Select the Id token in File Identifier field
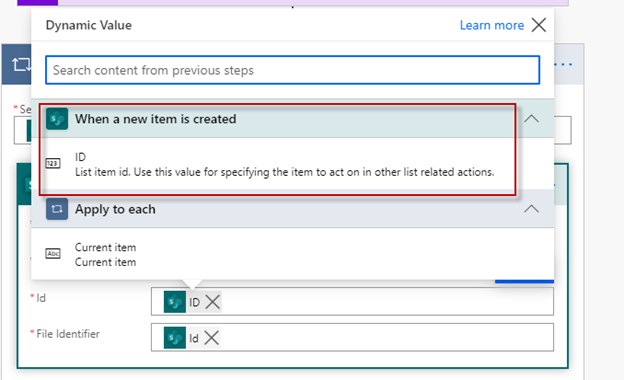Screen dimensions: 624x380 (x=193, y=339)
